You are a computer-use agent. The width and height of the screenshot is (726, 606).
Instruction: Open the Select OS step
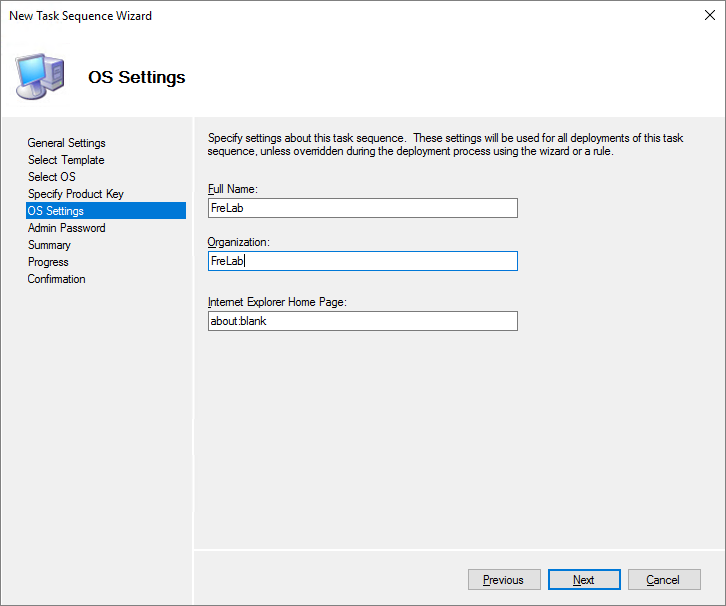[x=51, y=177]
